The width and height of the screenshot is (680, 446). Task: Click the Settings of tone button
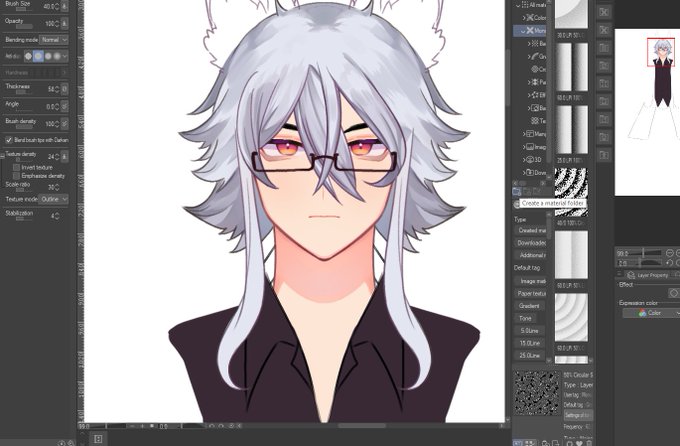(x=578, y=415)
